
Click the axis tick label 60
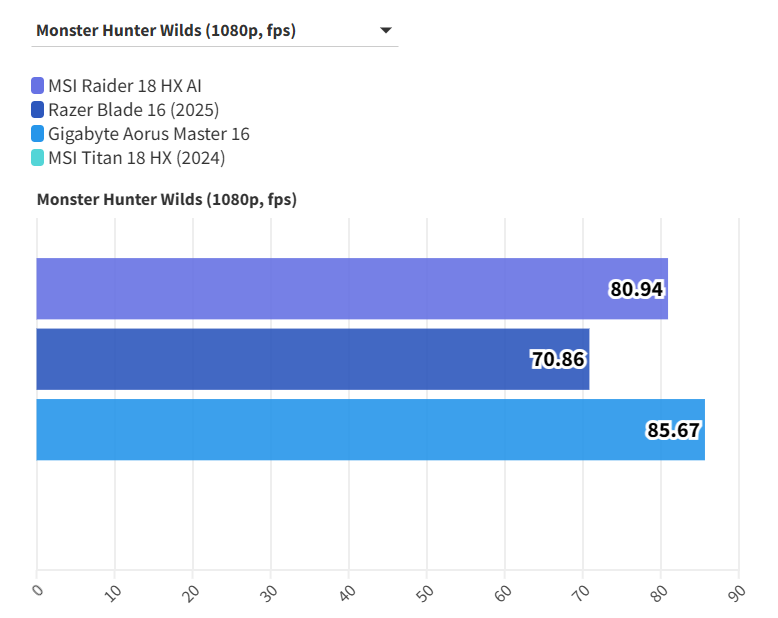click(503, 593)
